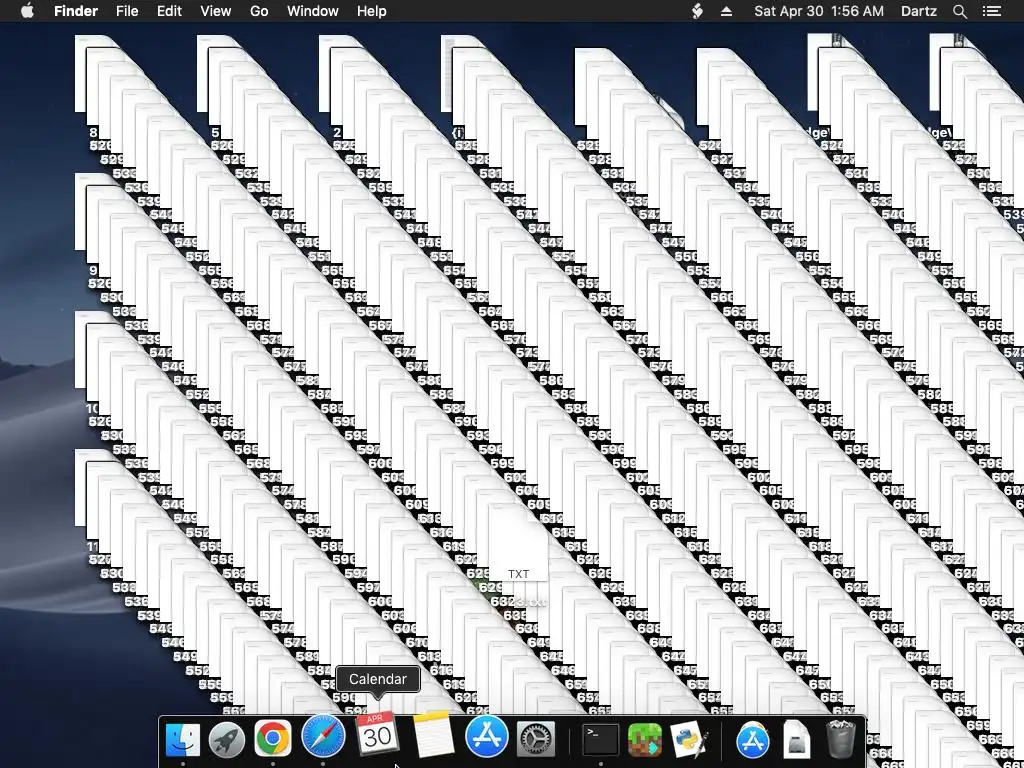Screen dimensions: 1024x768
Task: Open the Finder menu
Action: [76, 11]
